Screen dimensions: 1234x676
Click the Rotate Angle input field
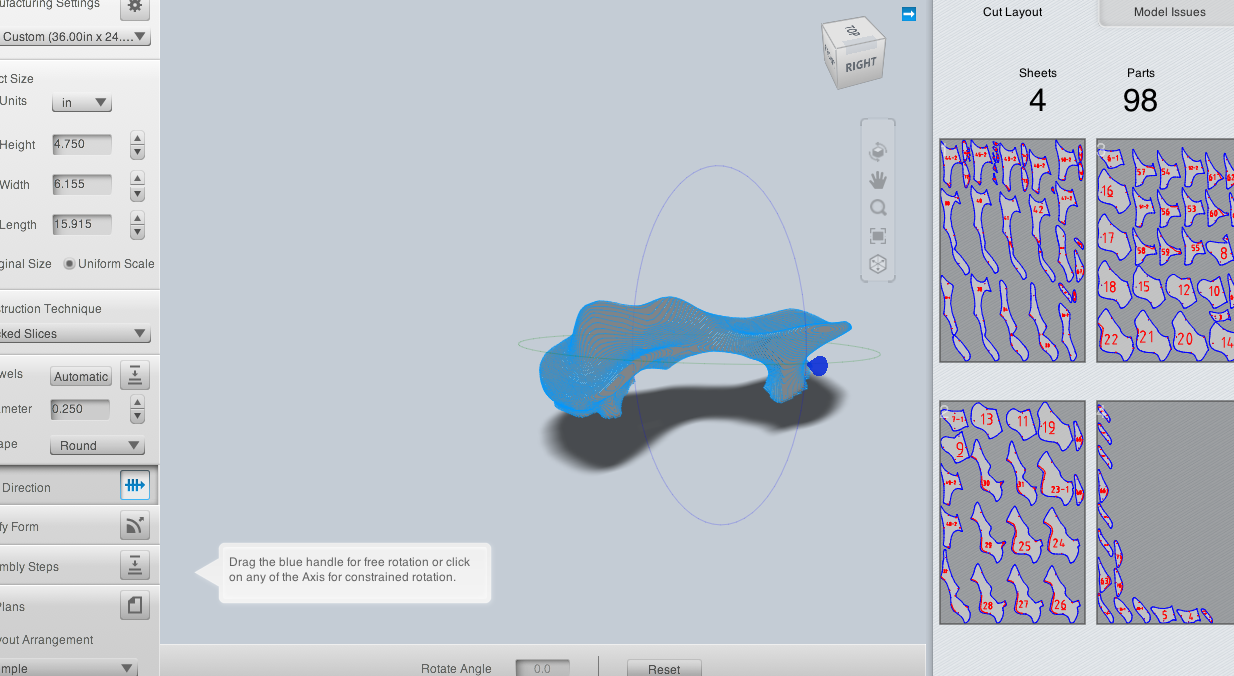pyautogui.click(x=543, y=668)
